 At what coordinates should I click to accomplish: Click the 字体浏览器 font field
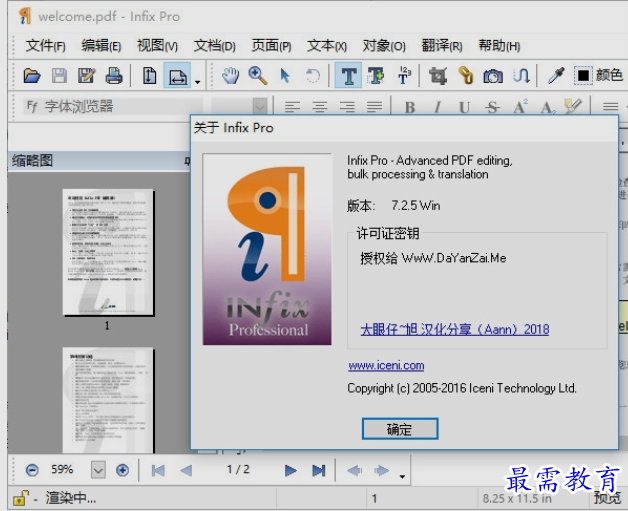coord(113,106)
